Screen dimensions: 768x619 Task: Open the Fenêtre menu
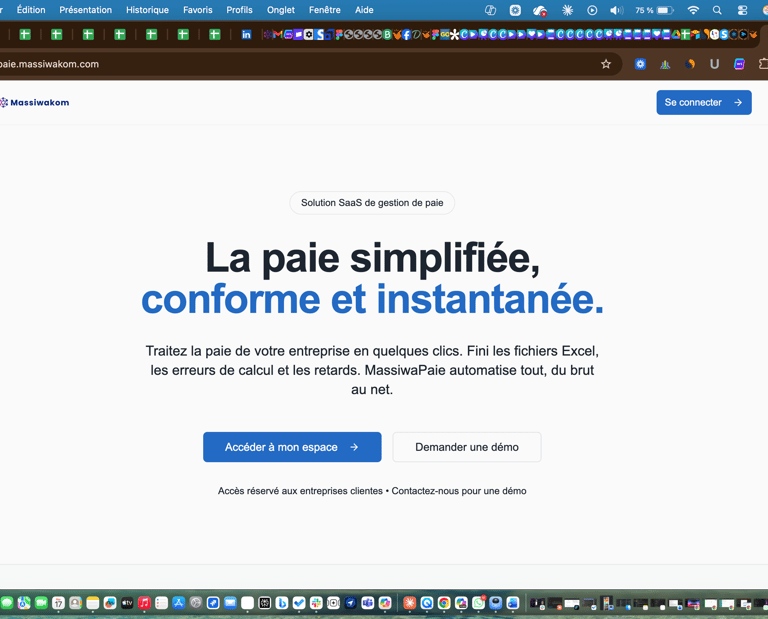pyautogui.click(x=324, y=10)
